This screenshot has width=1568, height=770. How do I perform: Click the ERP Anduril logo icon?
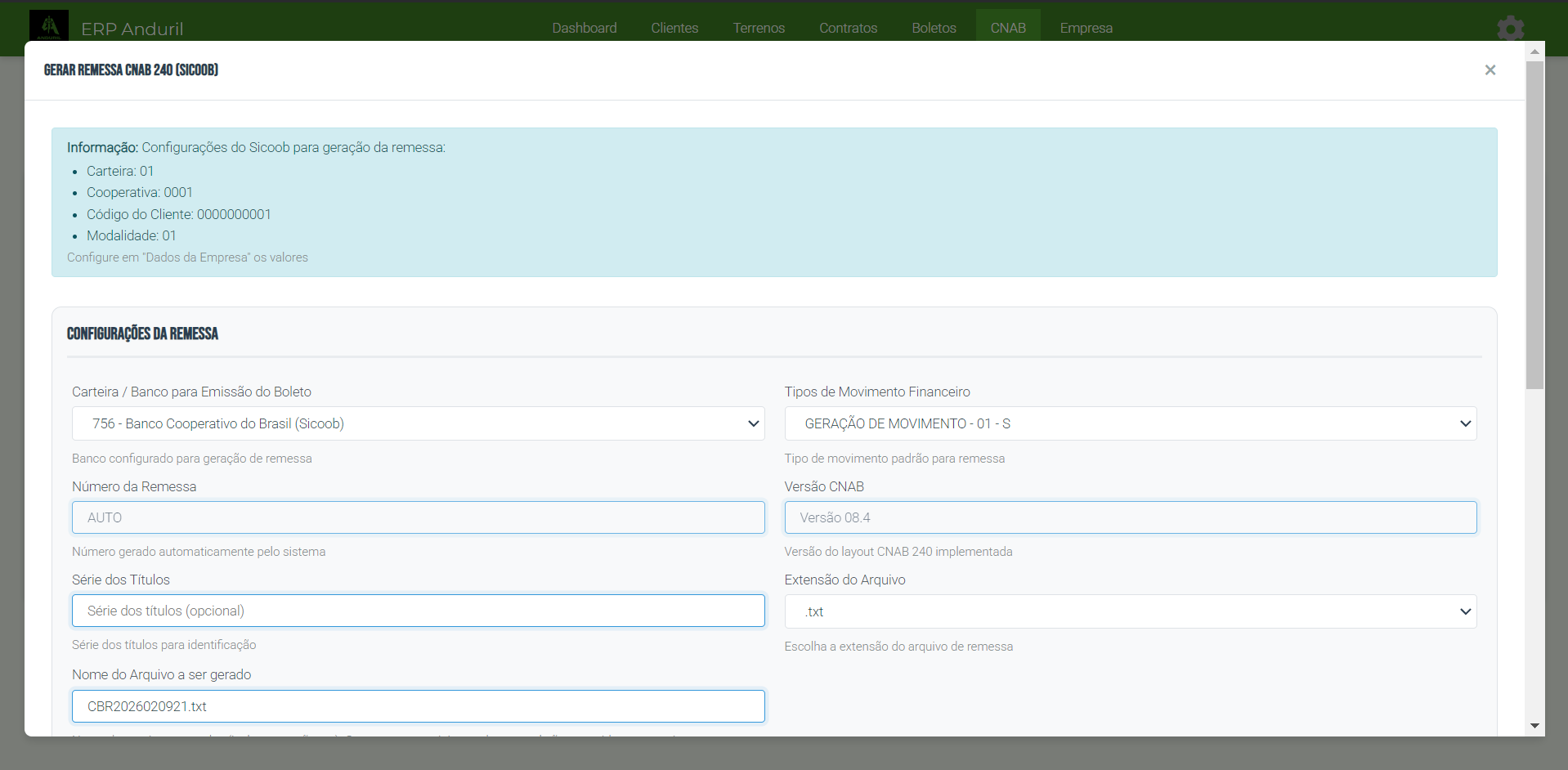click(49, 26)
